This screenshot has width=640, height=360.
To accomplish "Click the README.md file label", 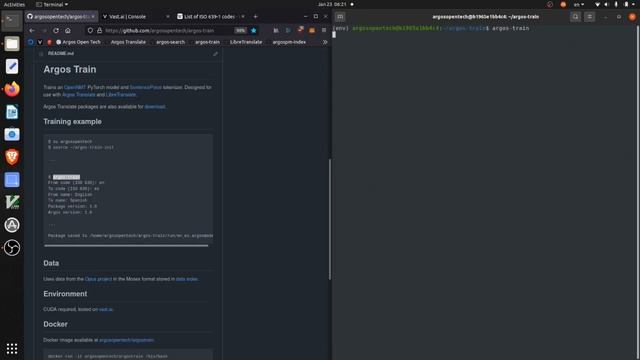I will click(x=61, y=53).
